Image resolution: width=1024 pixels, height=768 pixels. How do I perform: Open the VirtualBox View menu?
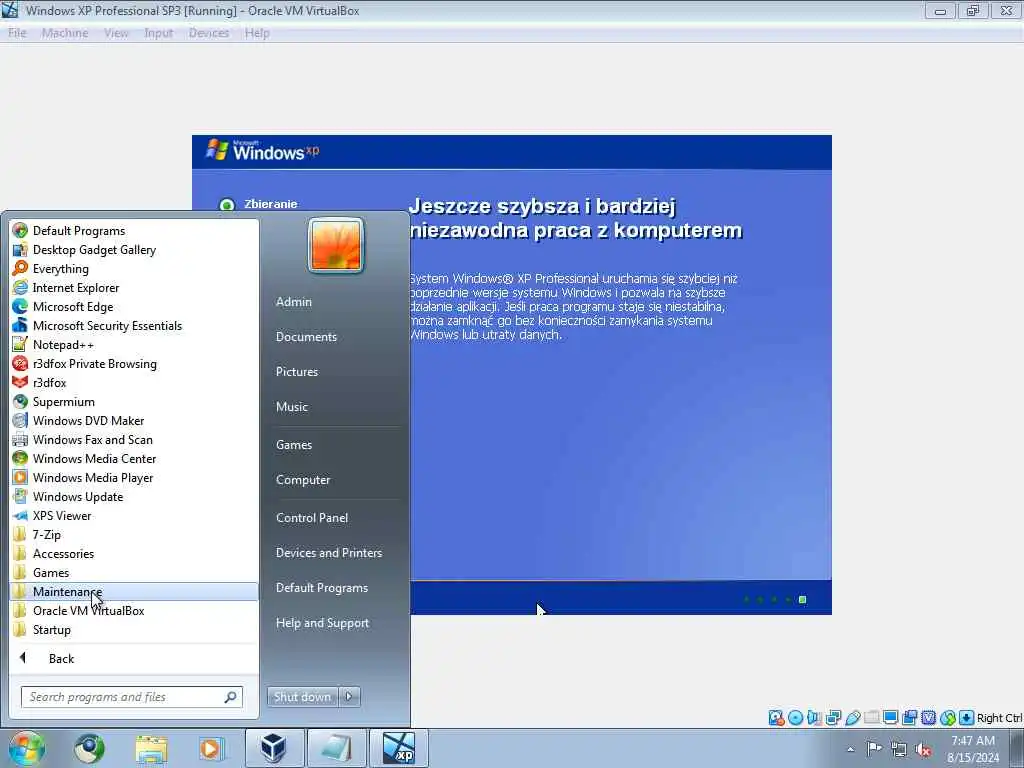tap(116, 33)
